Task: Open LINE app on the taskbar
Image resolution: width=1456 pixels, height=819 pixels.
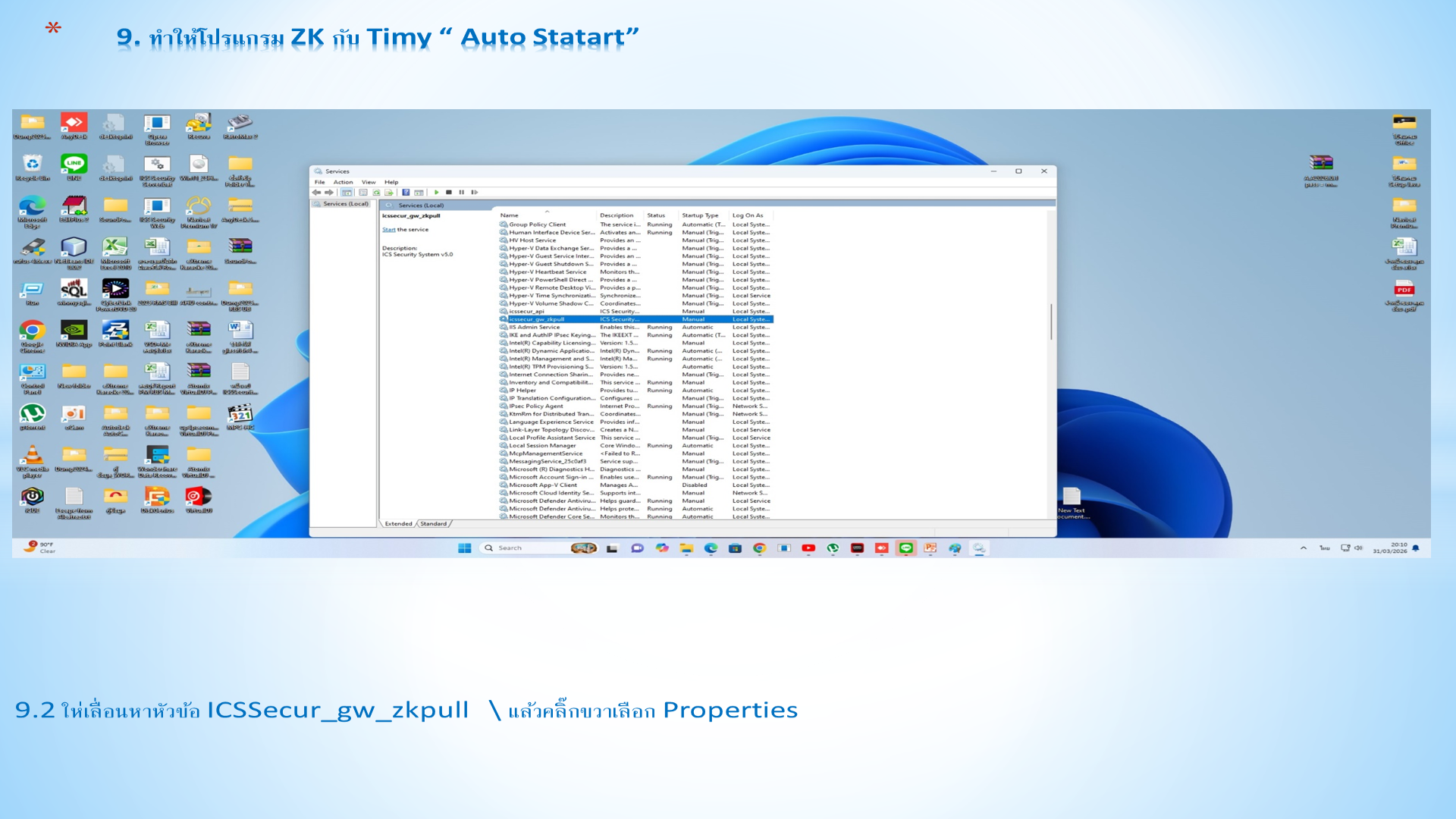Action: coord(905,548)
